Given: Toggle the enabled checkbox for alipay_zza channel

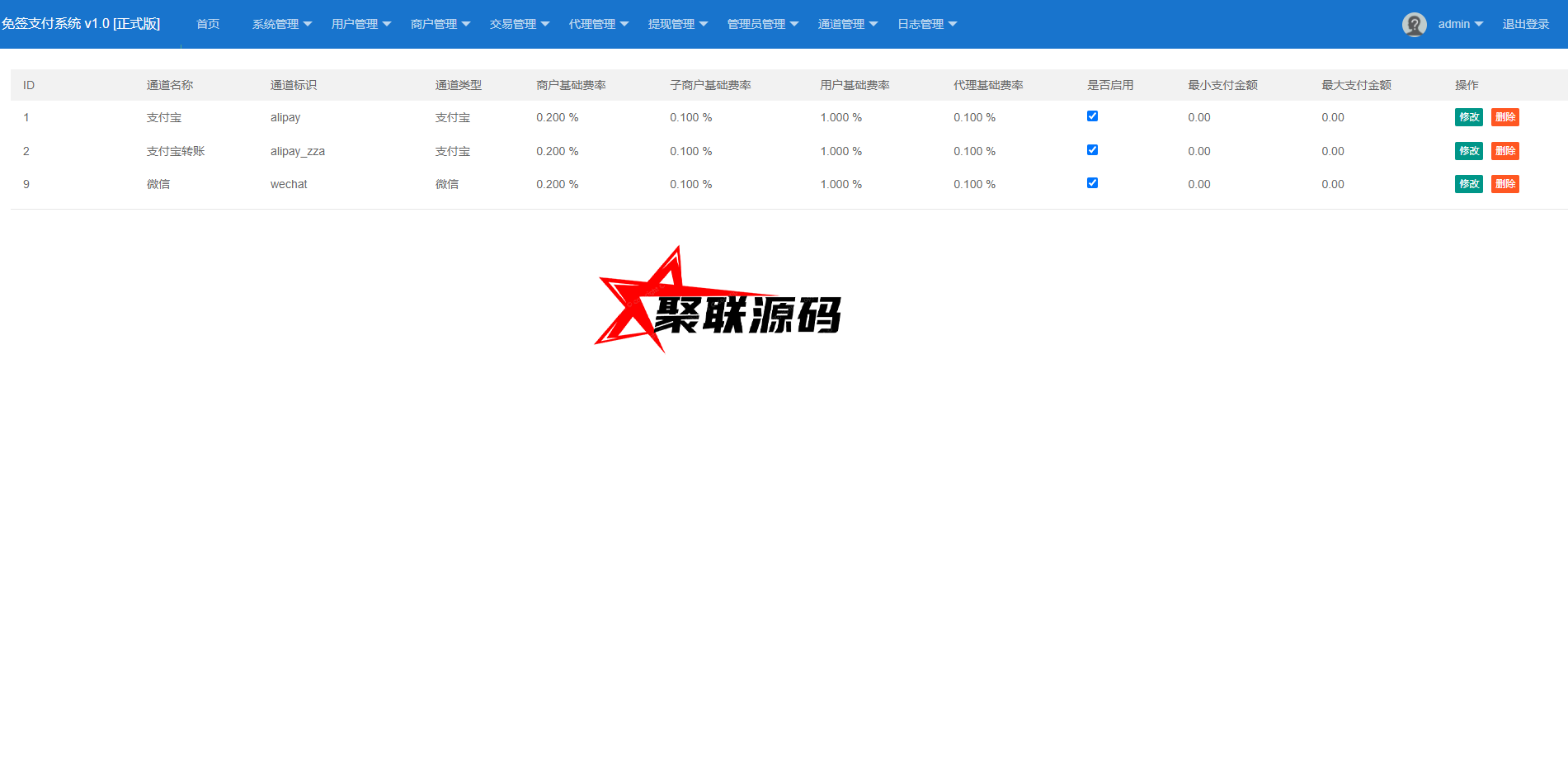Looking at the screenshot, I should coord(1092,150).
